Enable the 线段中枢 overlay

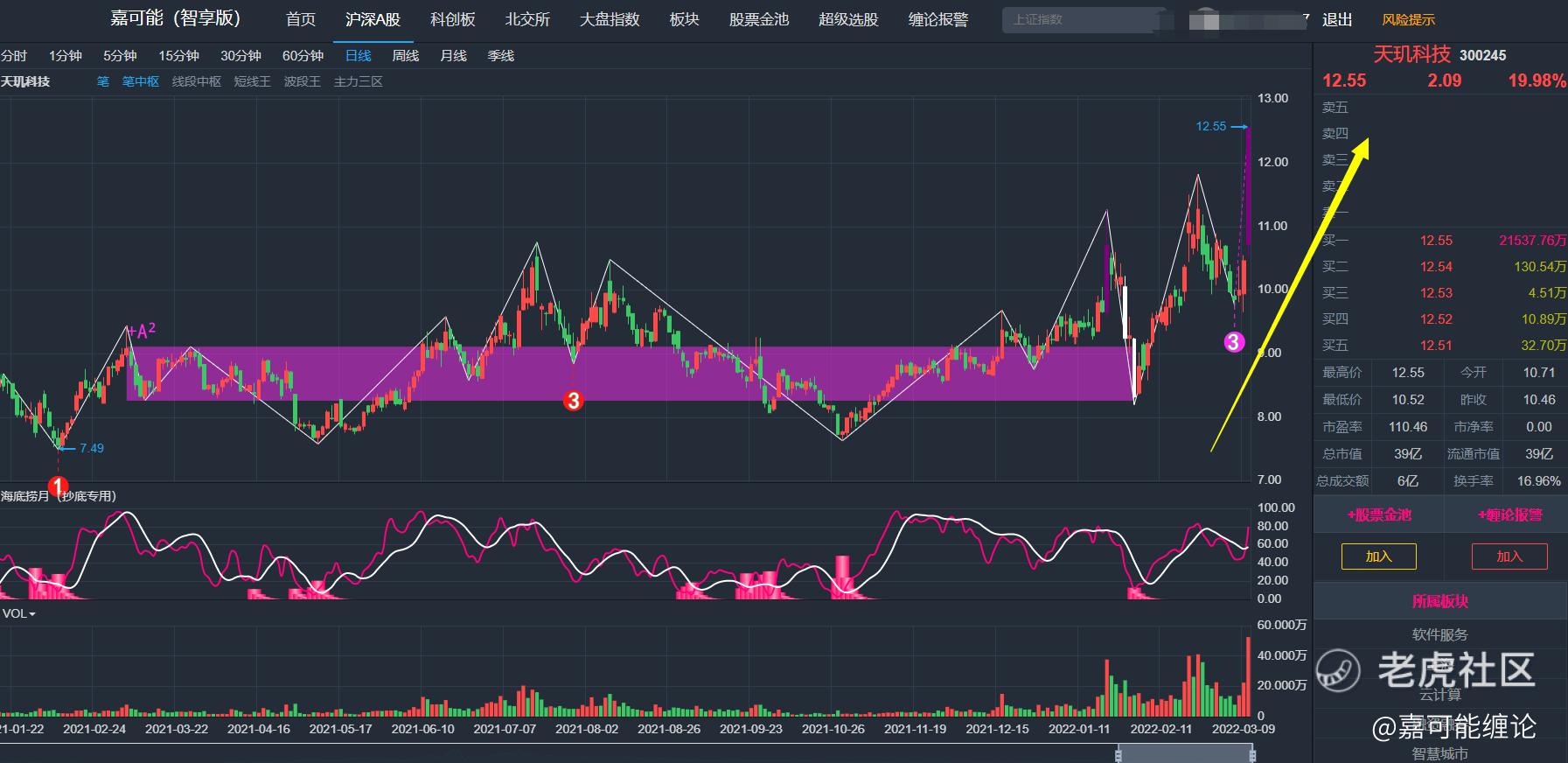click(197, 81)
